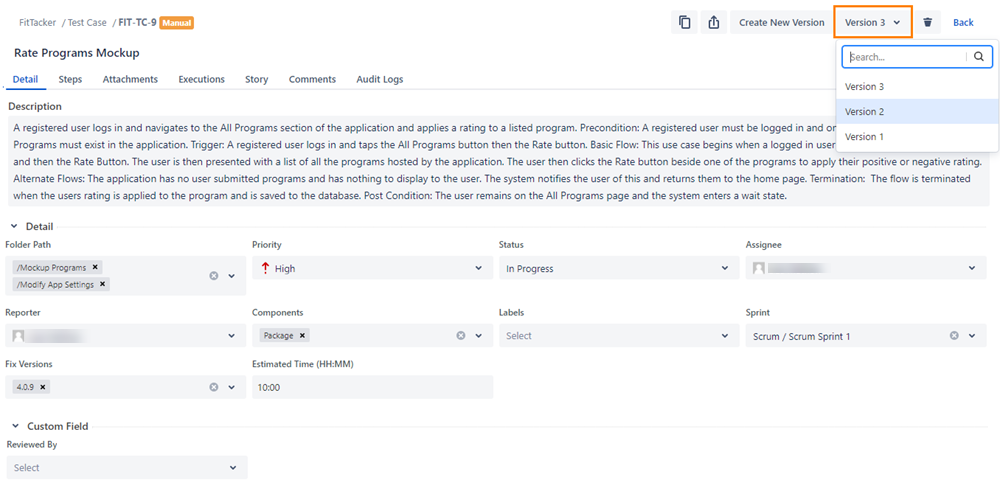Image resolution: width=1000 pixels, height=491 pixels.
Task: Switch to the Story tab
Action: pos(256,79)
